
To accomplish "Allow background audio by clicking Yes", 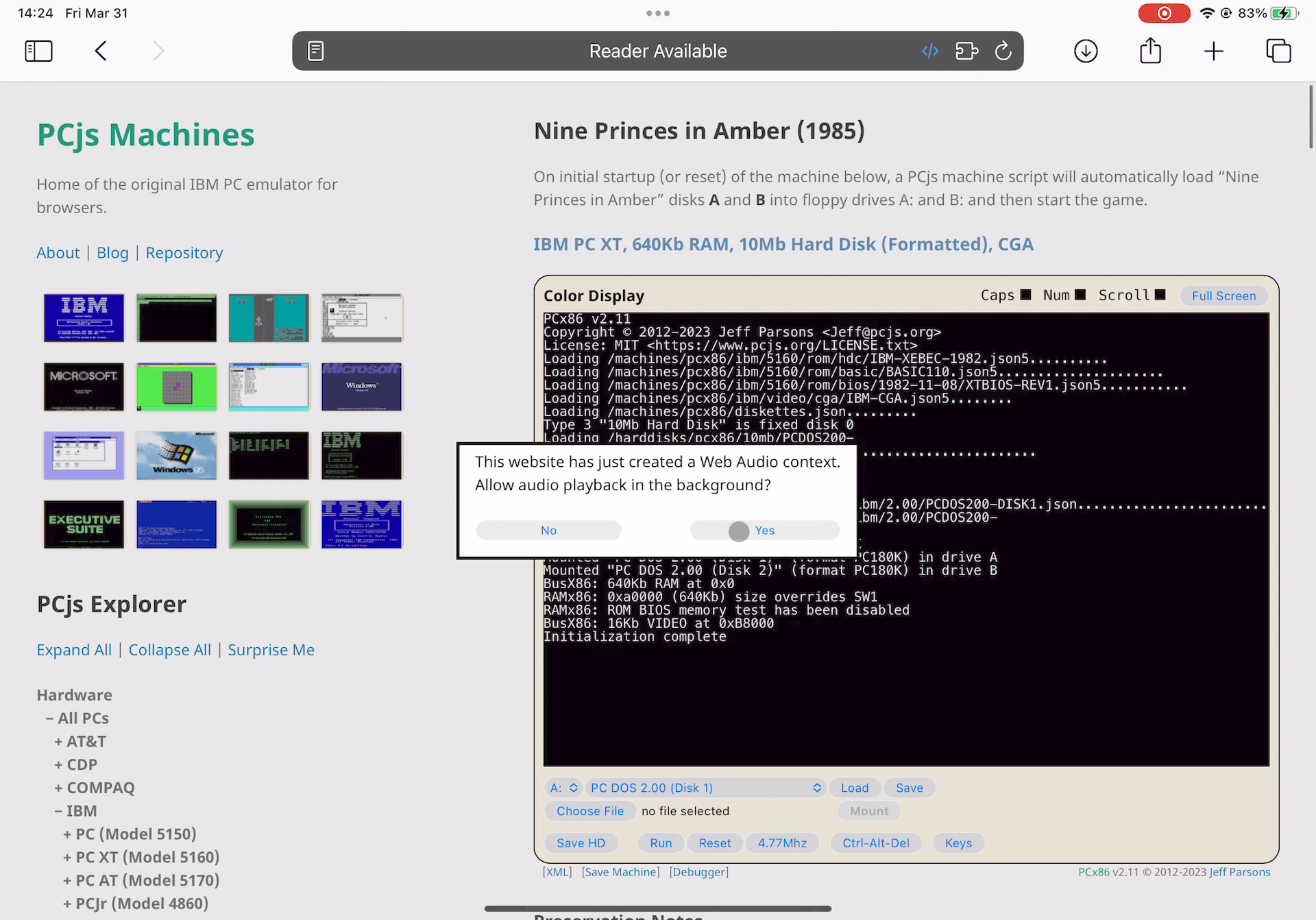I will (x=764, y=530).
